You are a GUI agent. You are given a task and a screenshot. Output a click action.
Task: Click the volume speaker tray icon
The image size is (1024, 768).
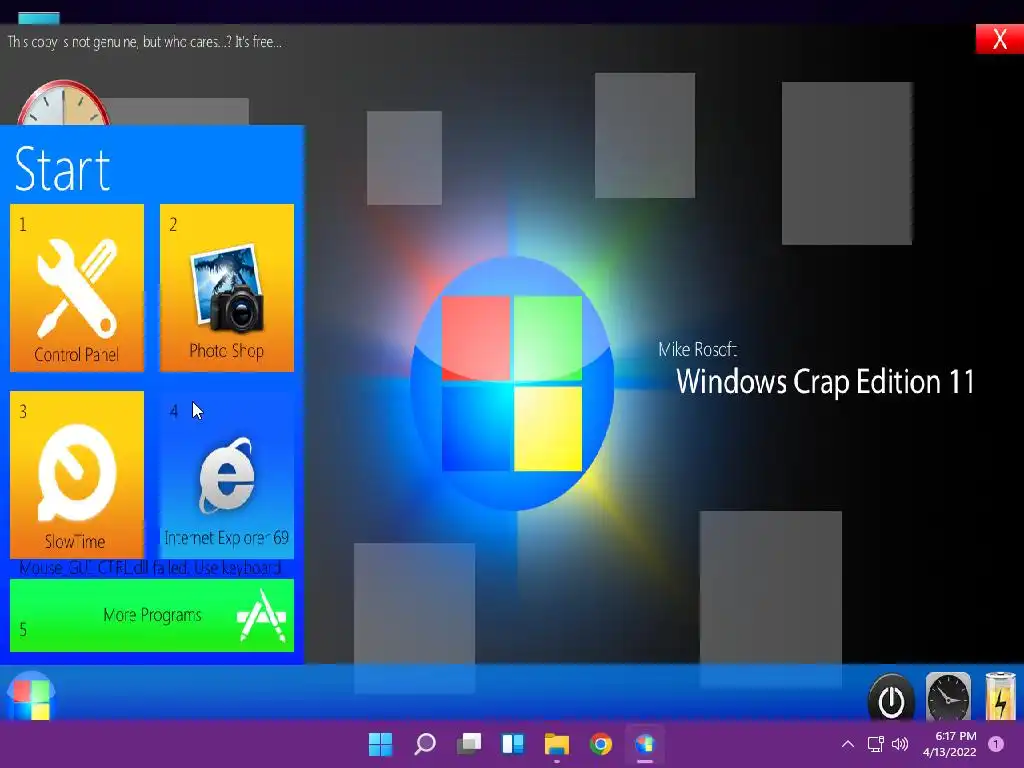900,744
